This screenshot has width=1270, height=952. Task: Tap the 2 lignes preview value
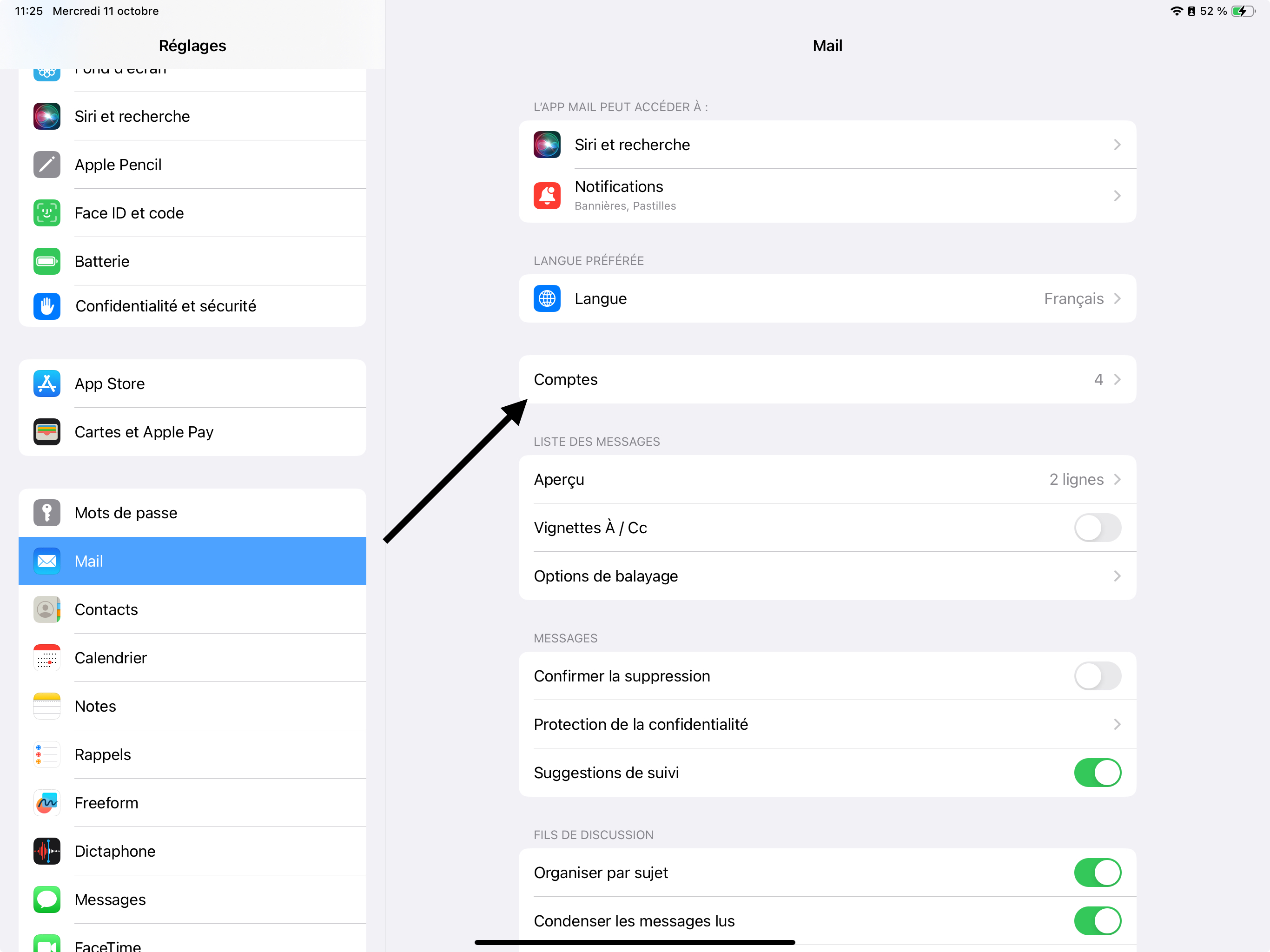[1077, 479]
